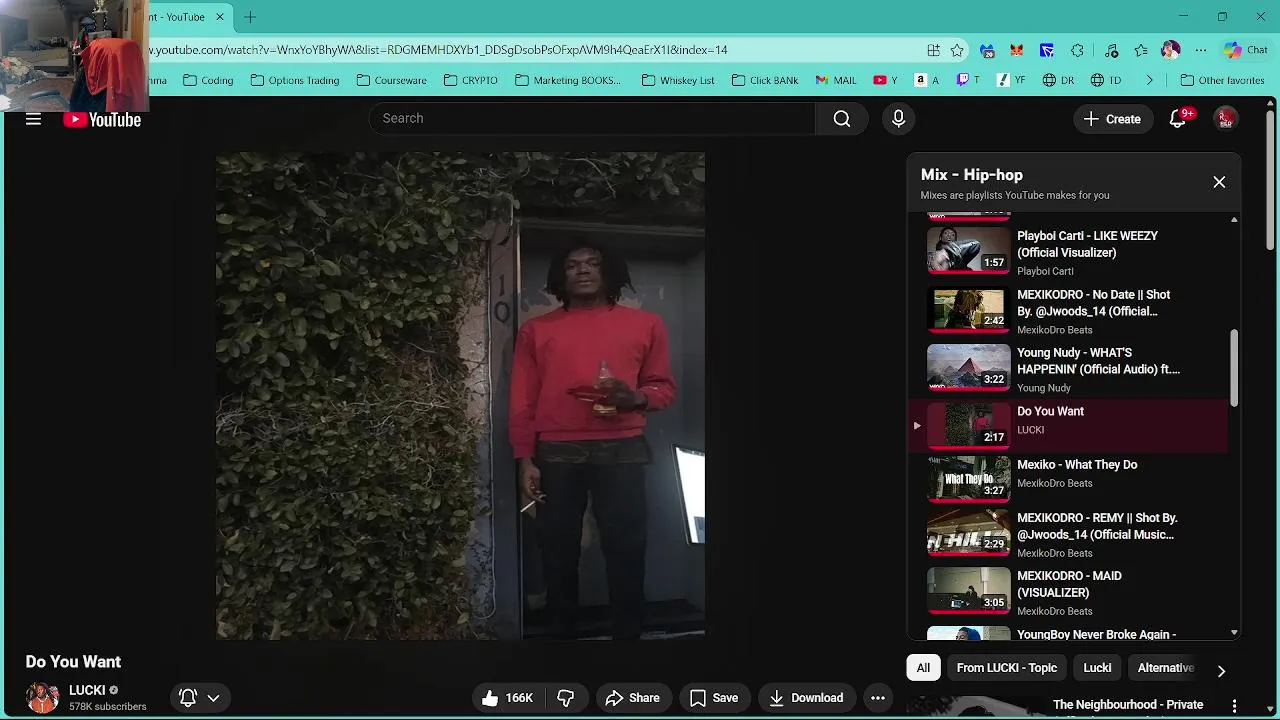Click the search magnifier button

pos(842,119)
